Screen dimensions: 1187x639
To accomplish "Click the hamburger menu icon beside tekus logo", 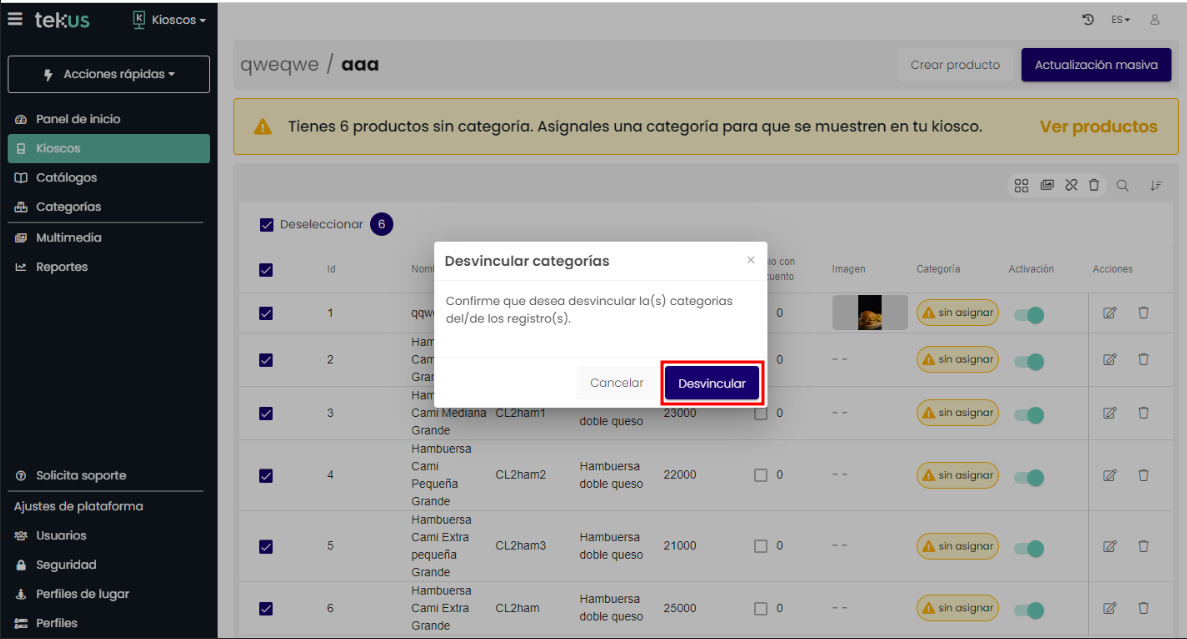I will (15, 19).
